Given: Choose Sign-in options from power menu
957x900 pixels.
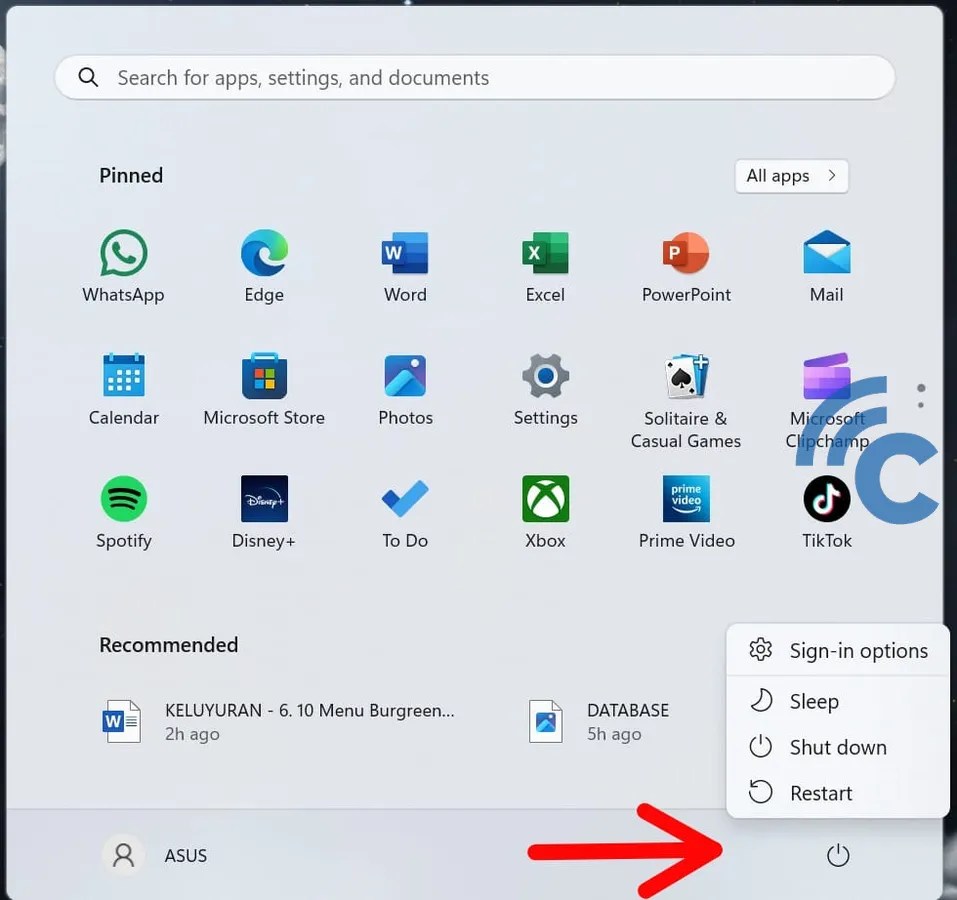Looking at the screenshot, I should 837,650.
